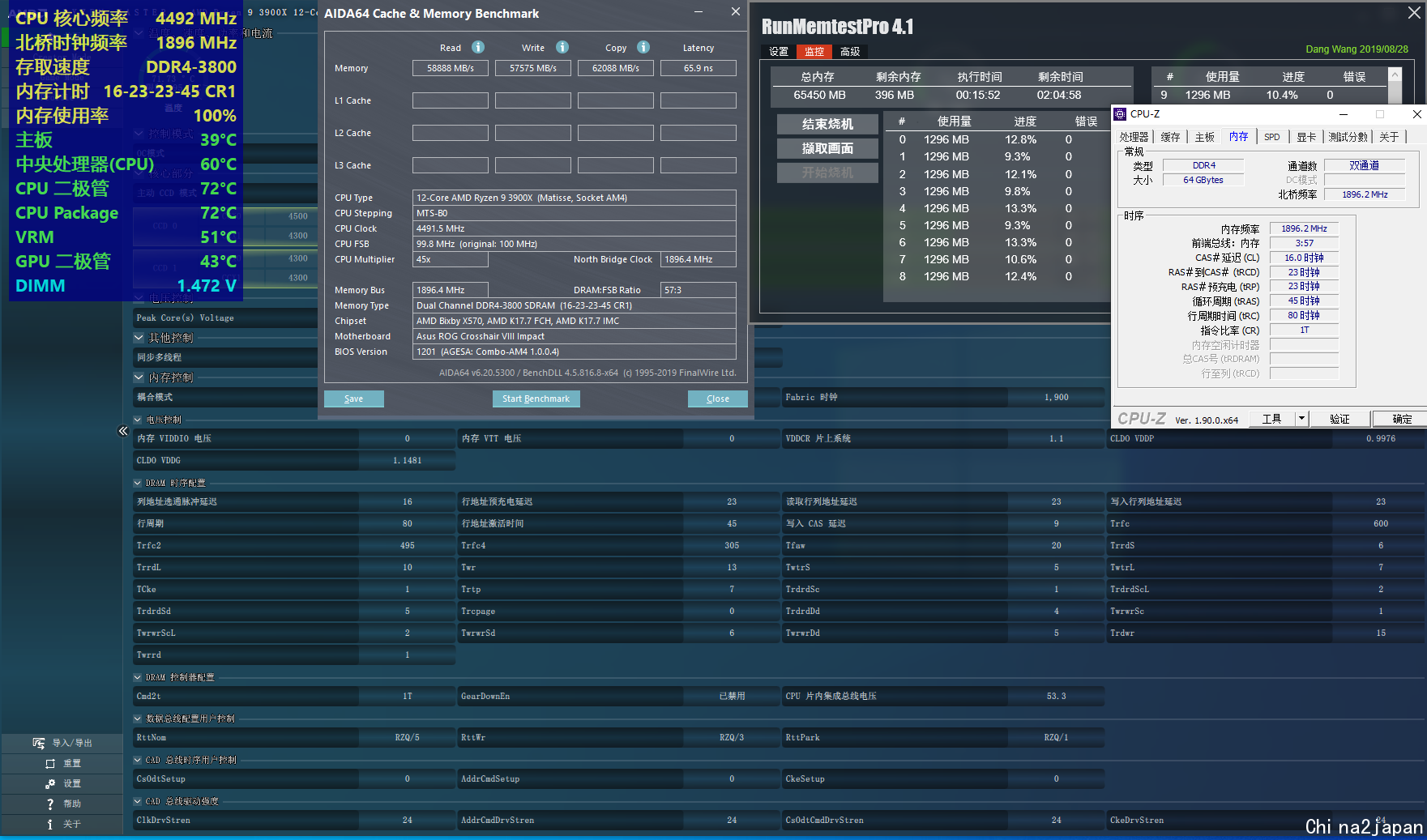Collapse the 其他控制 section
1427x840 pixels.
139,338
